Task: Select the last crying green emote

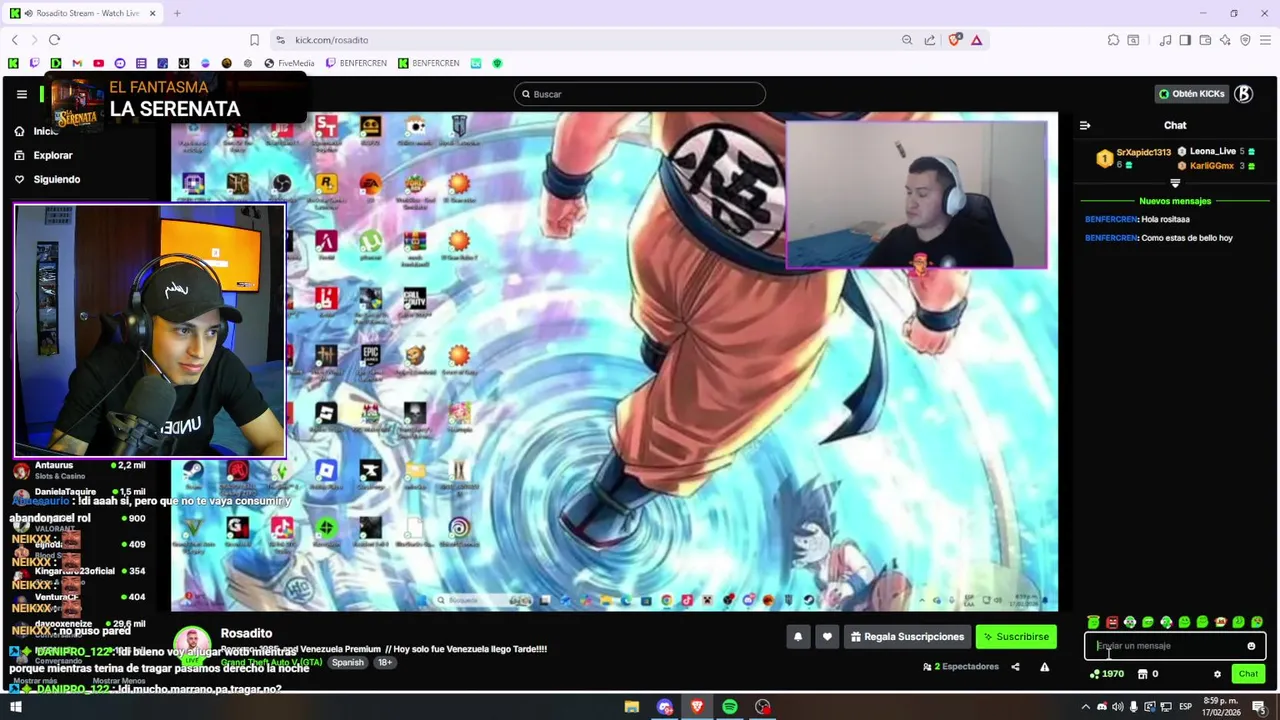Action: click(x=1257, y=622)
